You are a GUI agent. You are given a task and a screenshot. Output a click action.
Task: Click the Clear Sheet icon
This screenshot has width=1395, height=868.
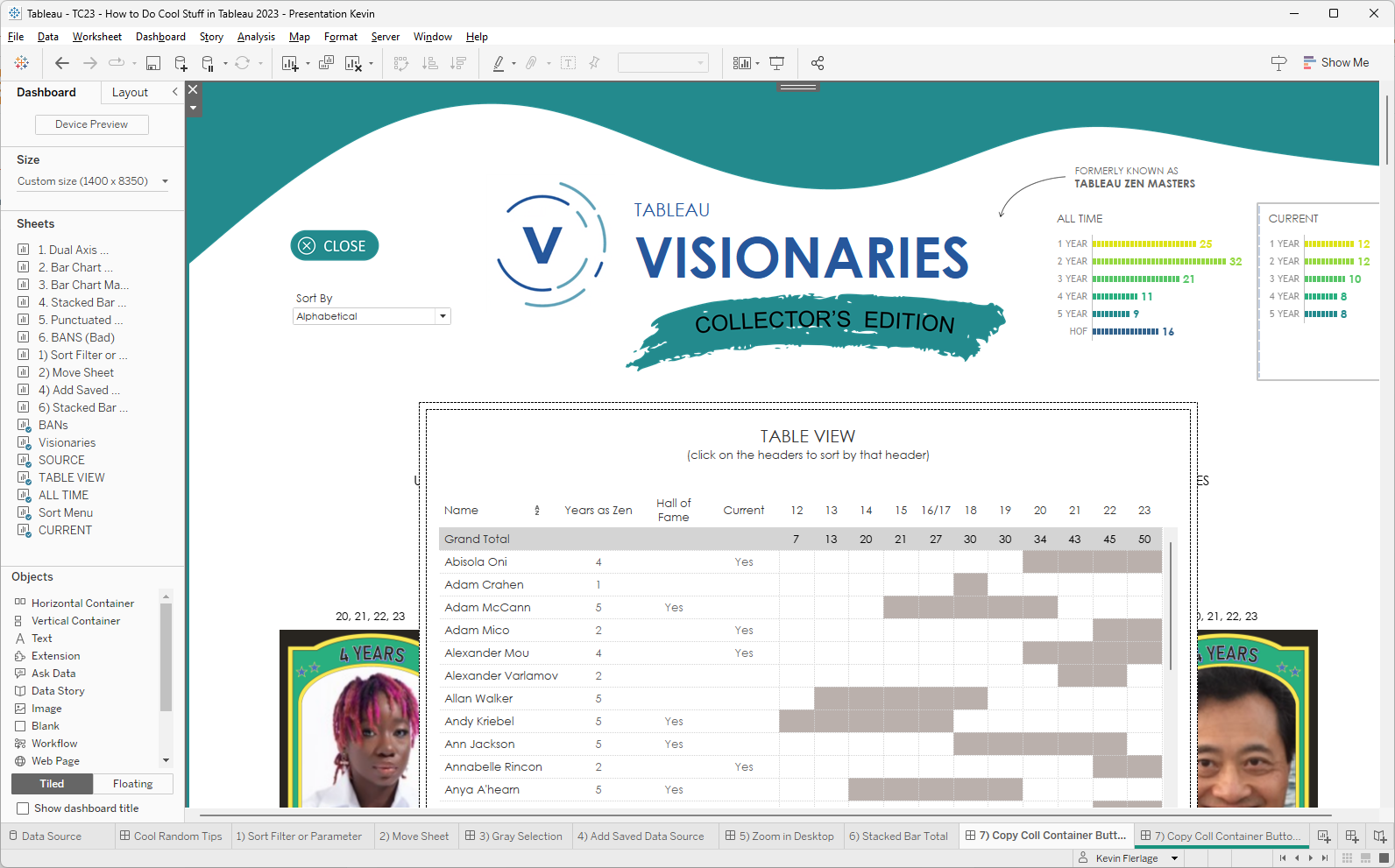click(353, 63)
